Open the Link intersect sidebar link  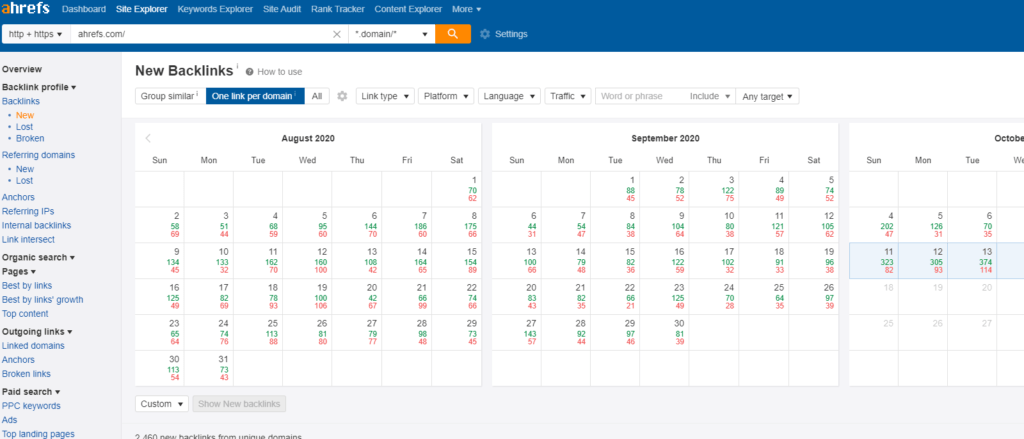[x=28, y=240]
